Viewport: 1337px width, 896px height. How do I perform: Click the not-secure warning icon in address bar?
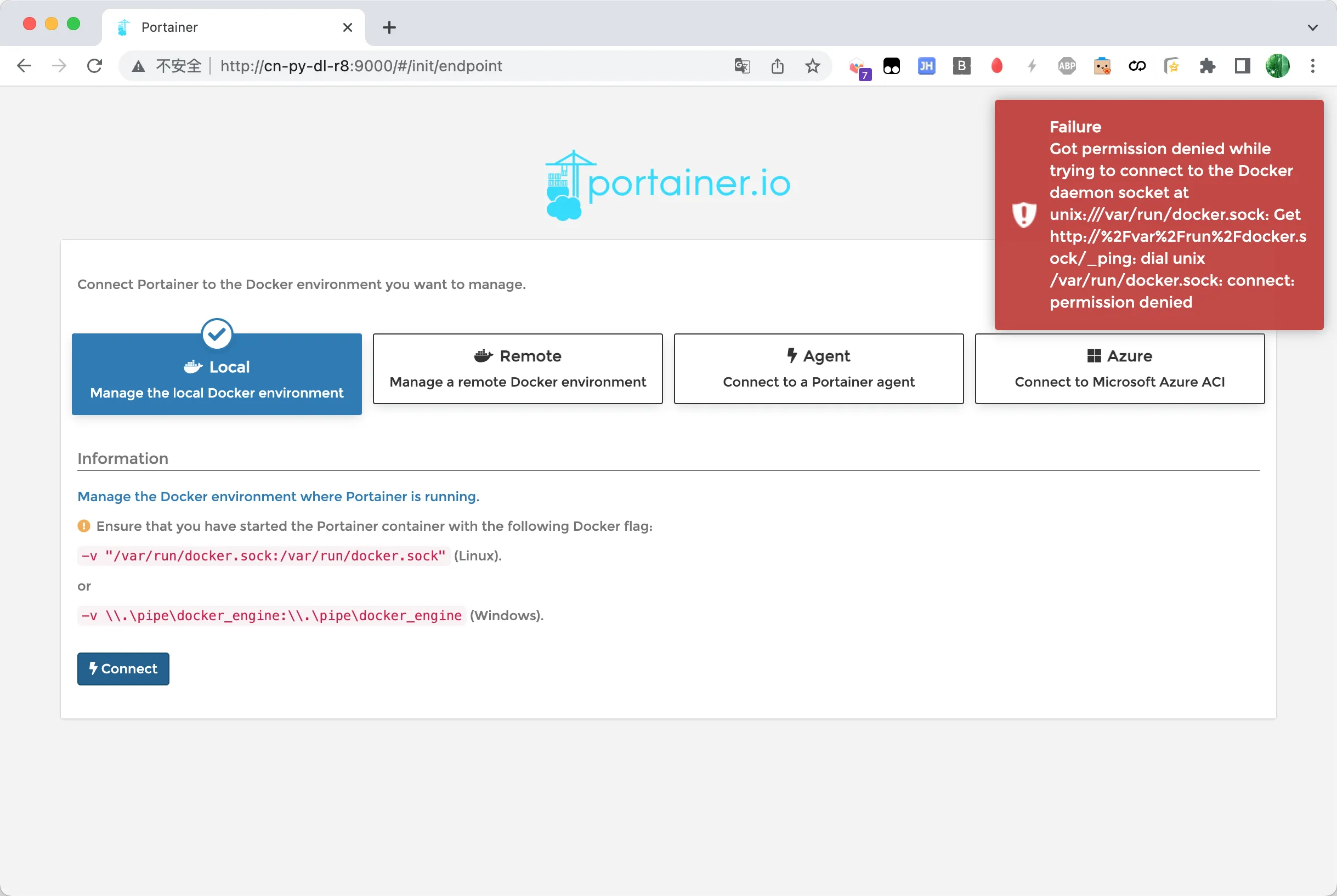(138, 66)
